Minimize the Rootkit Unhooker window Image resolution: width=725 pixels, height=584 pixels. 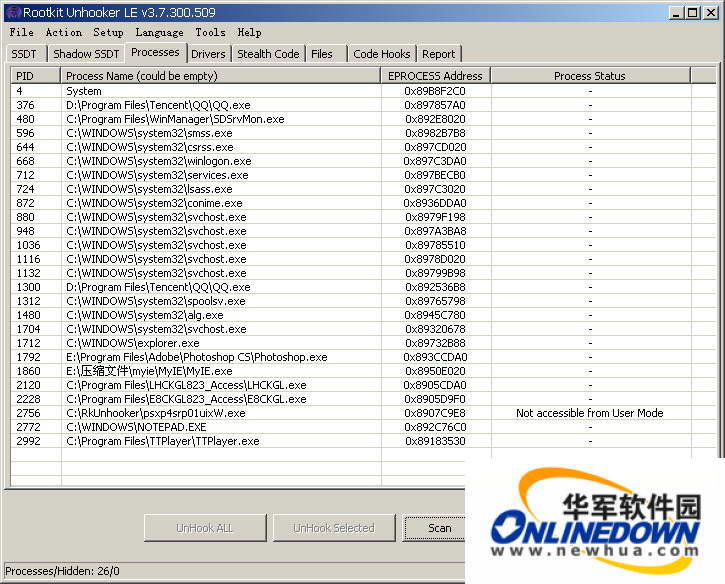pyautogui.click(x=676, y=13)
